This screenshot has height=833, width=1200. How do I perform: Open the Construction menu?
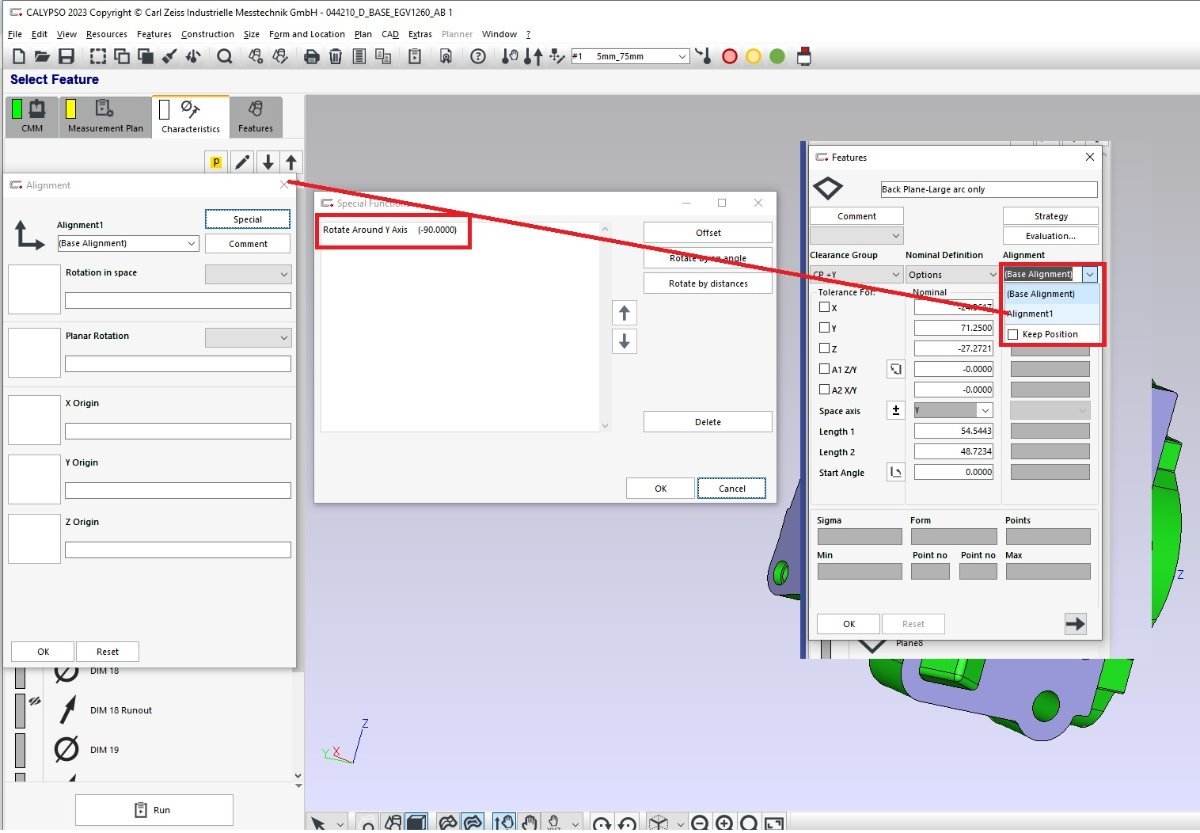click(207, 34)
